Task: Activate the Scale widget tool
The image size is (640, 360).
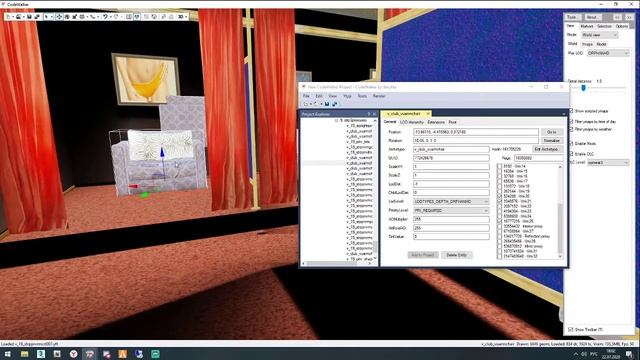Action: [x=74, y=17]
